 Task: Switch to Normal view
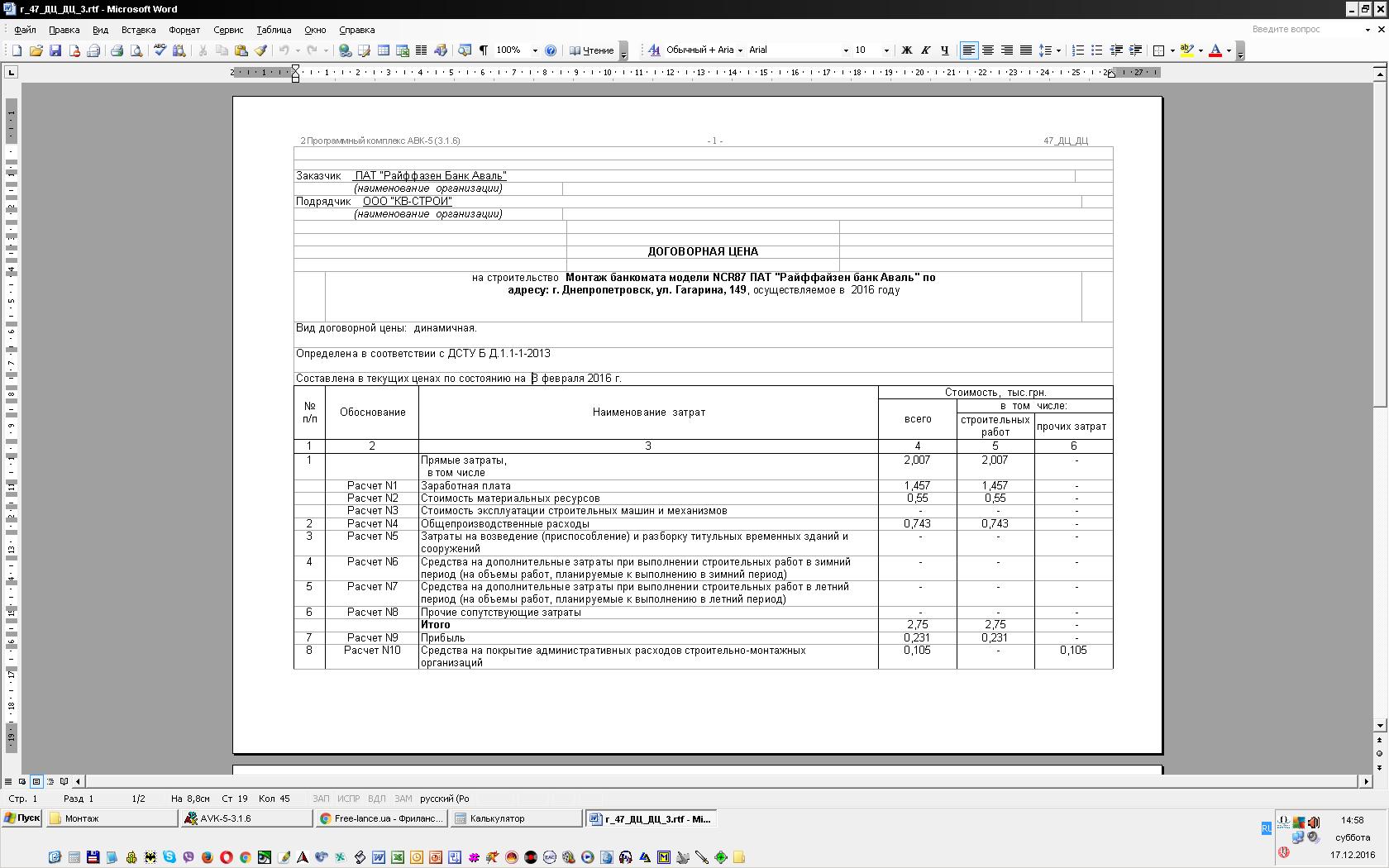coord(8,781)
